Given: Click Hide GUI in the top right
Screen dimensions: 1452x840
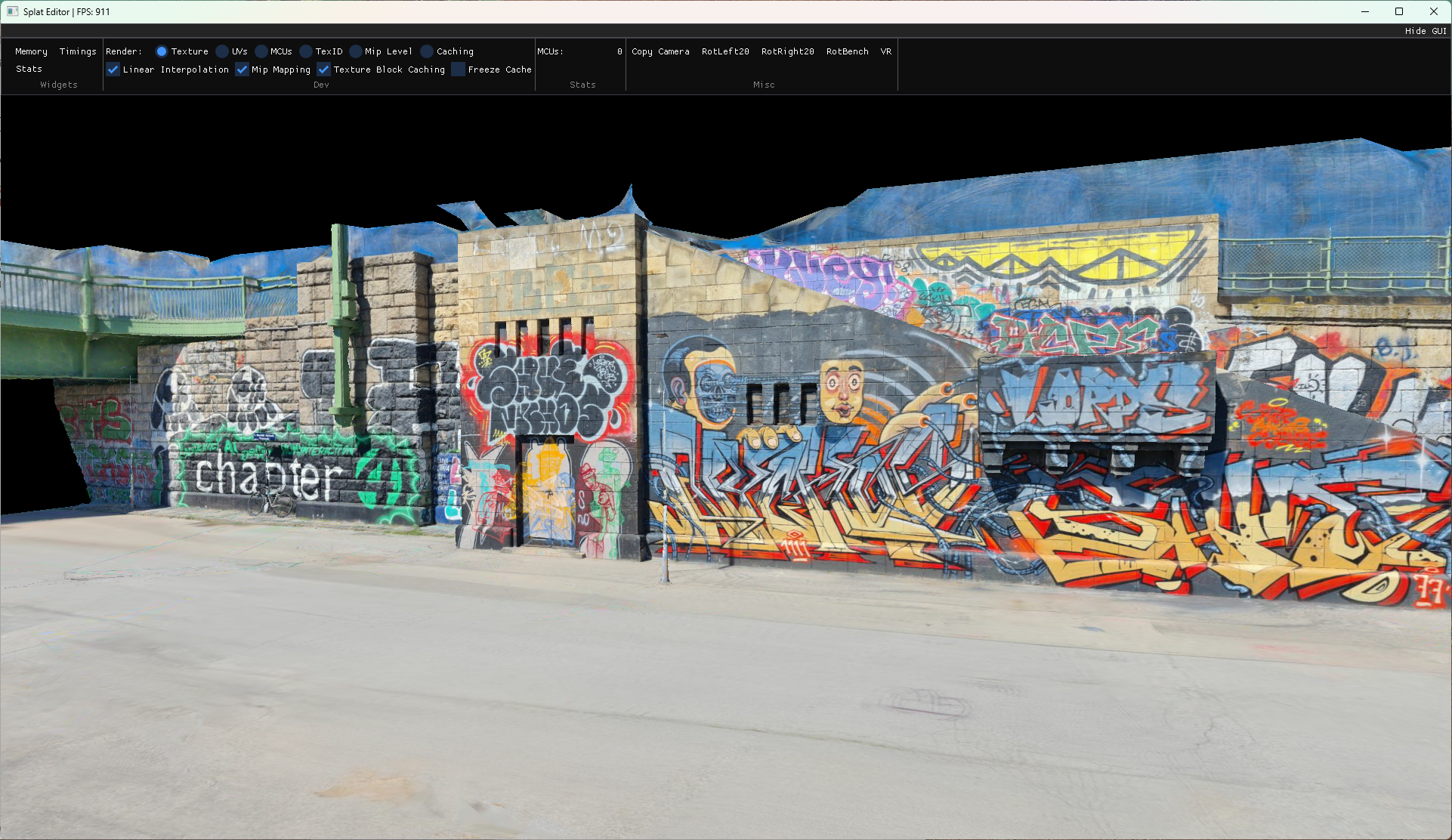Looking at the screenshot, I should coord(1426,31).
